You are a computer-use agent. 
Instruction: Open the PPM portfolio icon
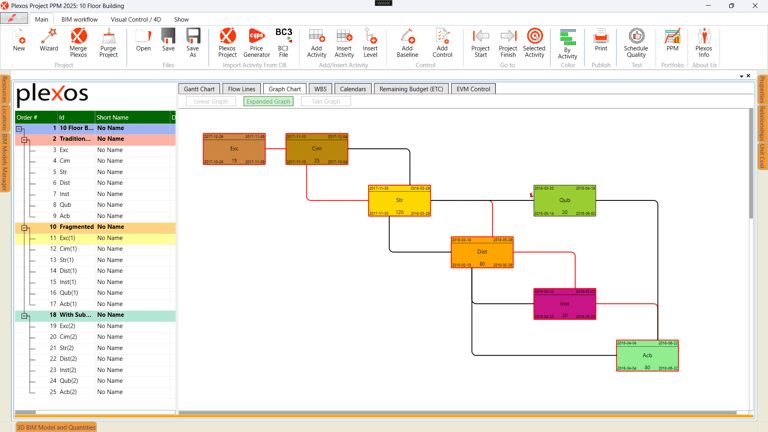tap(672, 40)
